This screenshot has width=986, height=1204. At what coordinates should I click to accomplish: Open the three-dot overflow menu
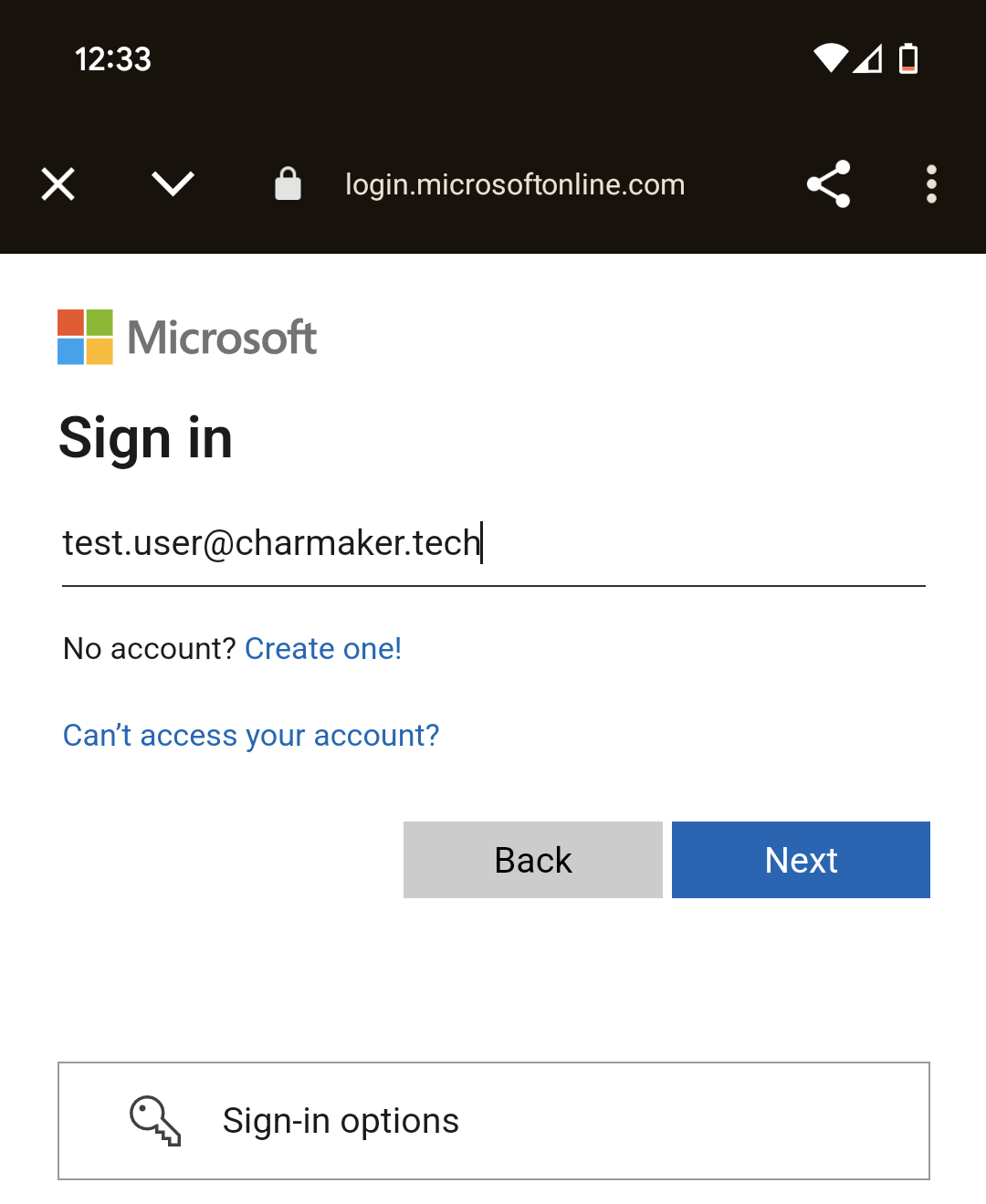tap(931, 184)
